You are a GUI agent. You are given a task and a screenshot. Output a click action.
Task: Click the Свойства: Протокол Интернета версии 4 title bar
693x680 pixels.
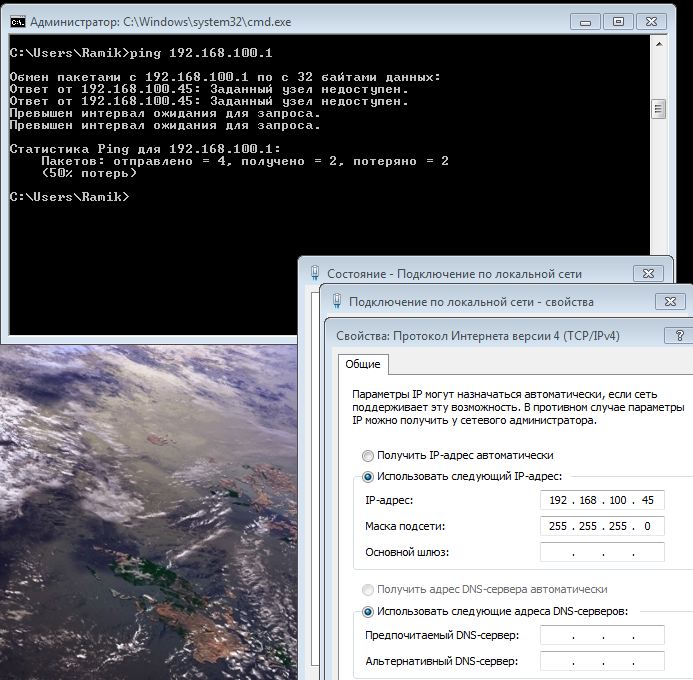[478, 336]
